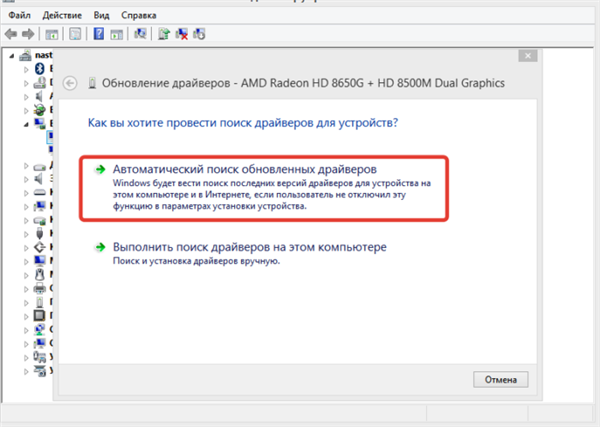Click the dialog's round back arrow
Screen dimensions: 600x427
(70, 83)
